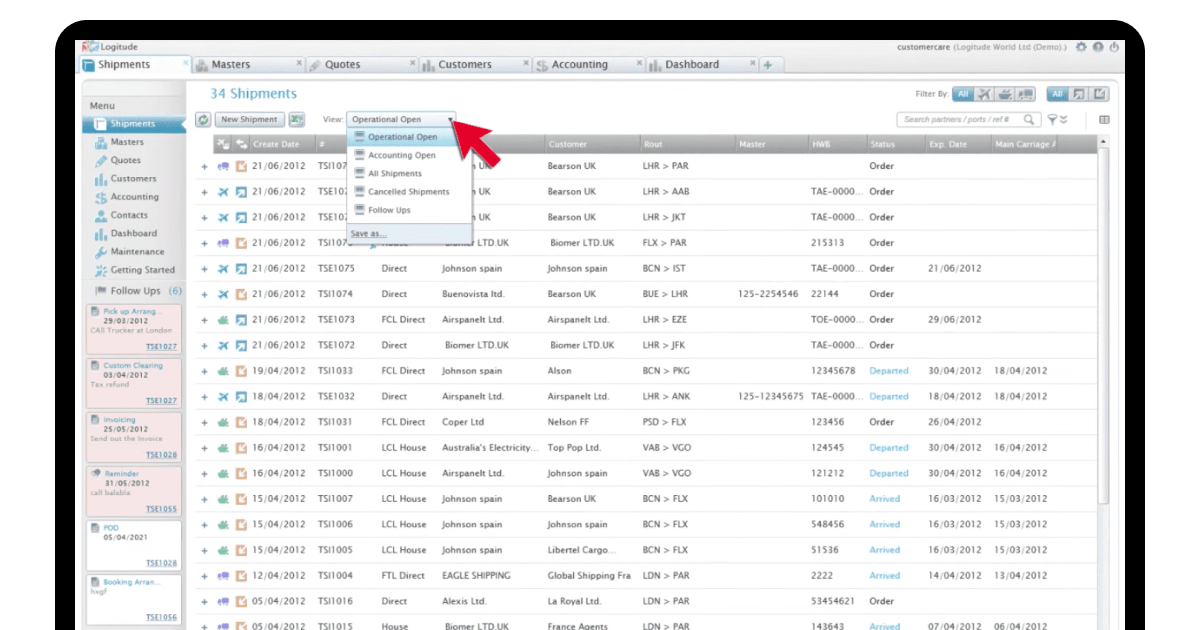Screen dimensions: 1200x630
Task: Click air mode icon on TSI1074 row
Action: (x=223, y=294)
